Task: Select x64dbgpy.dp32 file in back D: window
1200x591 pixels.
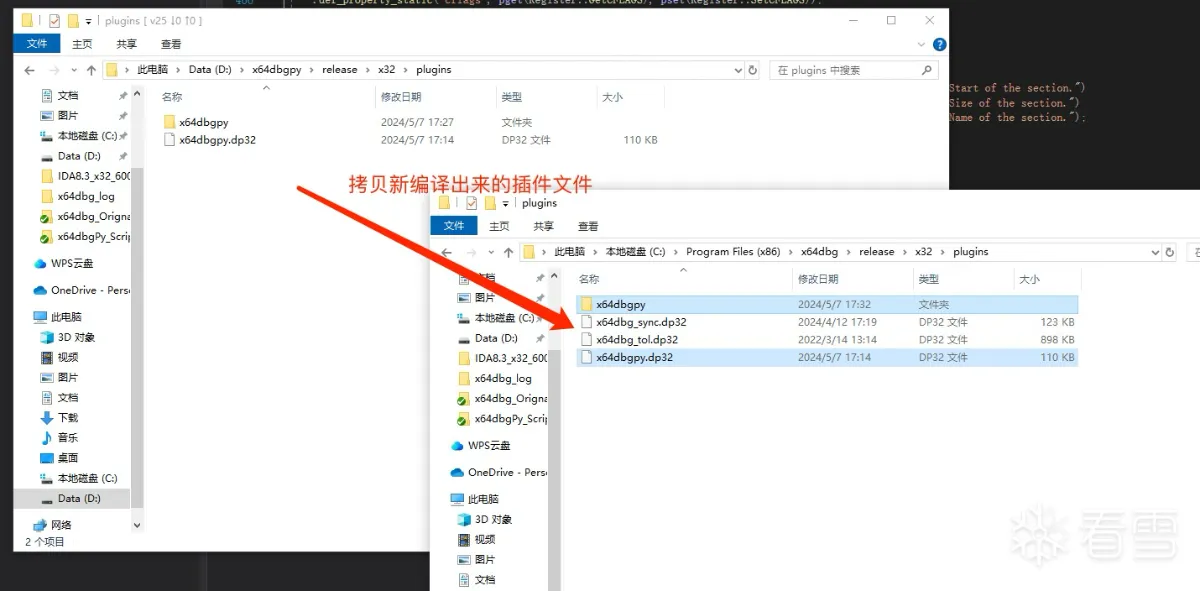Action: click(217, 140)
